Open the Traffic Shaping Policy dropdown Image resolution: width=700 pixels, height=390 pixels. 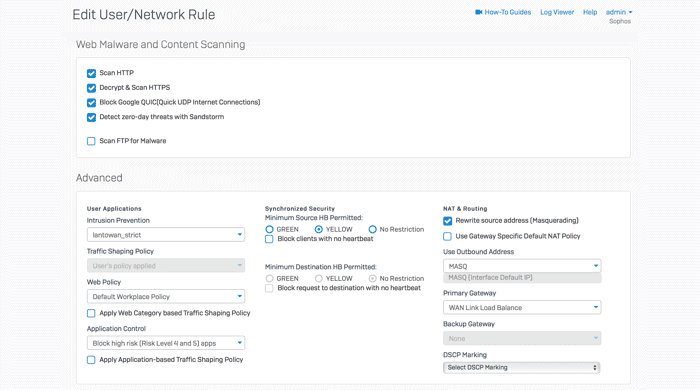166,266
